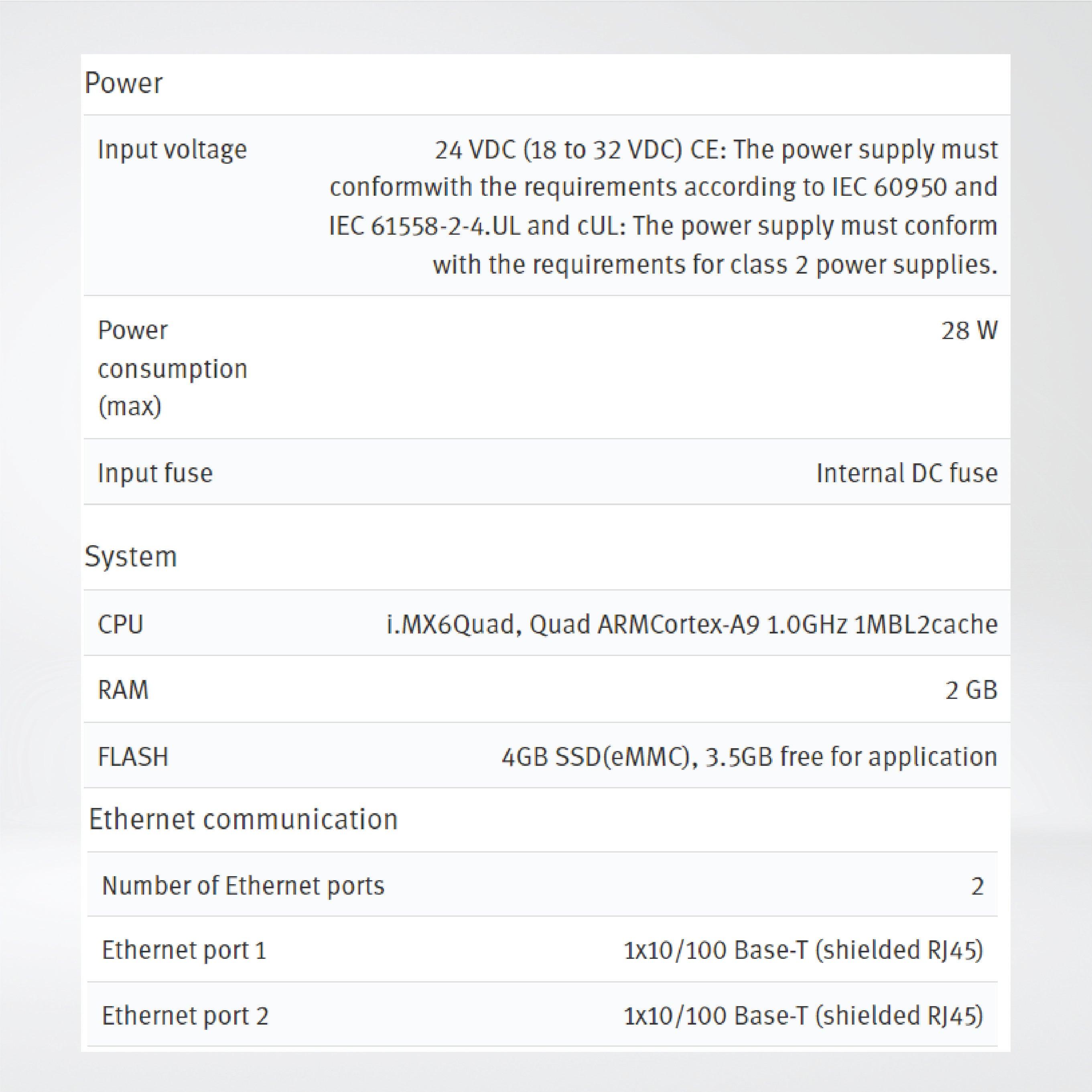This screenshot has width=1092, height=1092.
Task: Click the Ethernet communication heading
Action: (x=243, y=820)
